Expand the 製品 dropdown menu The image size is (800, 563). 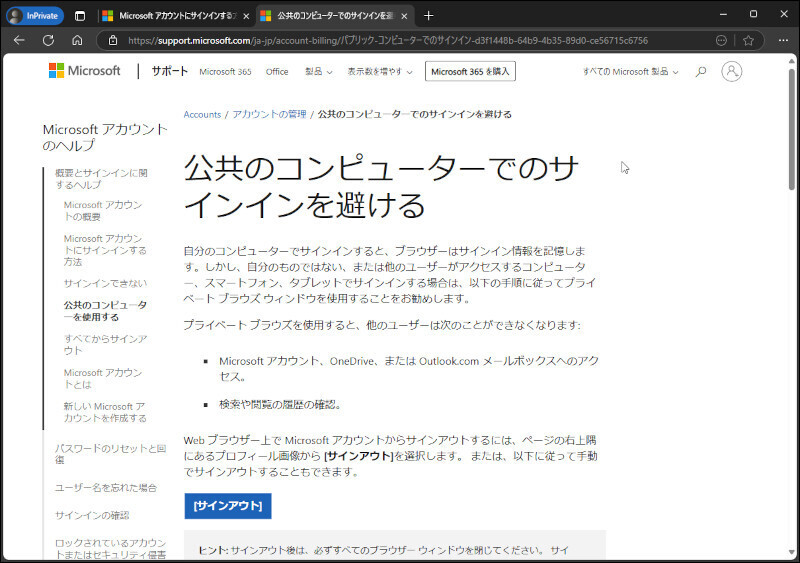click(318, 71)
